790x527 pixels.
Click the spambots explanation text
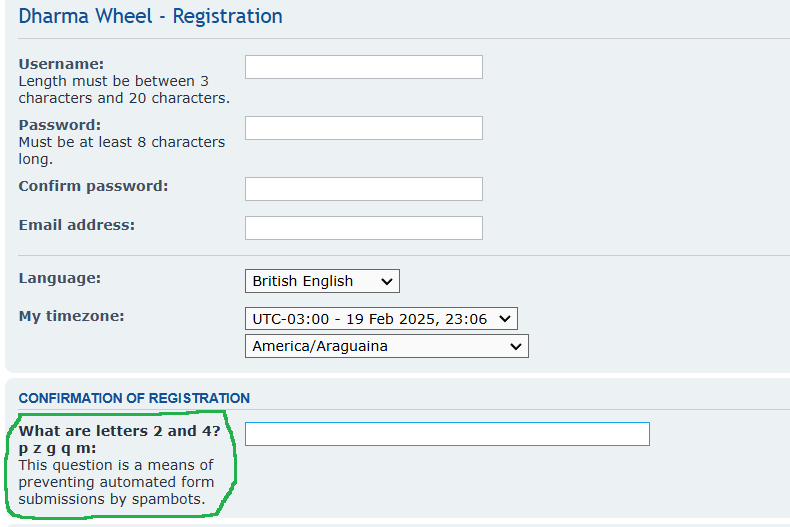[x=116, y=482]
